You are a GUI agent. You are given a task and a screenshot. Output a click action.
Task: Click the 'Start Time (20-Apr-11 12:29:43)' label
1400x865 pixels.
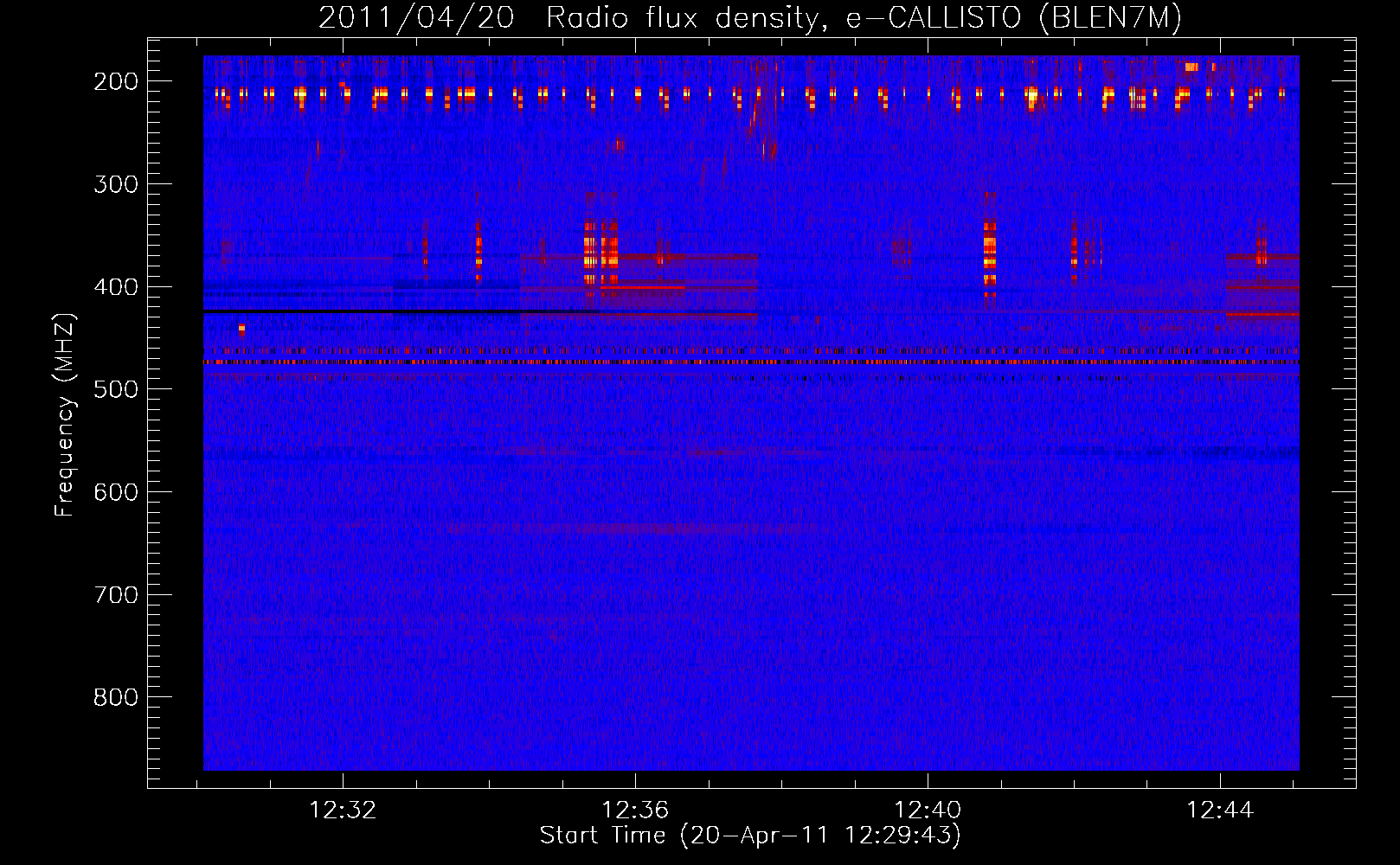pos(750,836)
